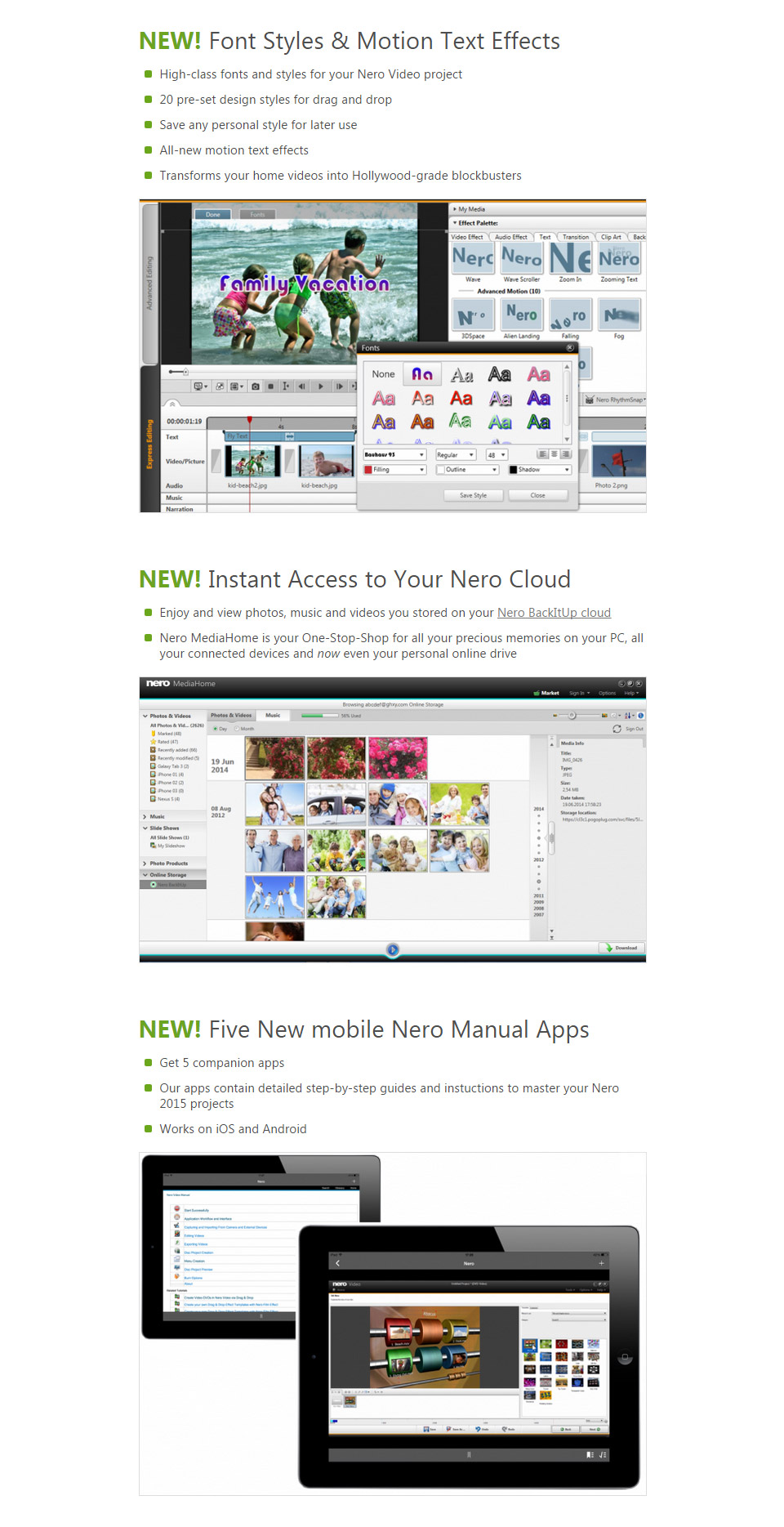The height and width of the screenshot is (1527, 784).
Task: Click the refresh icon next to Sign Out
Action: point(617,729)
